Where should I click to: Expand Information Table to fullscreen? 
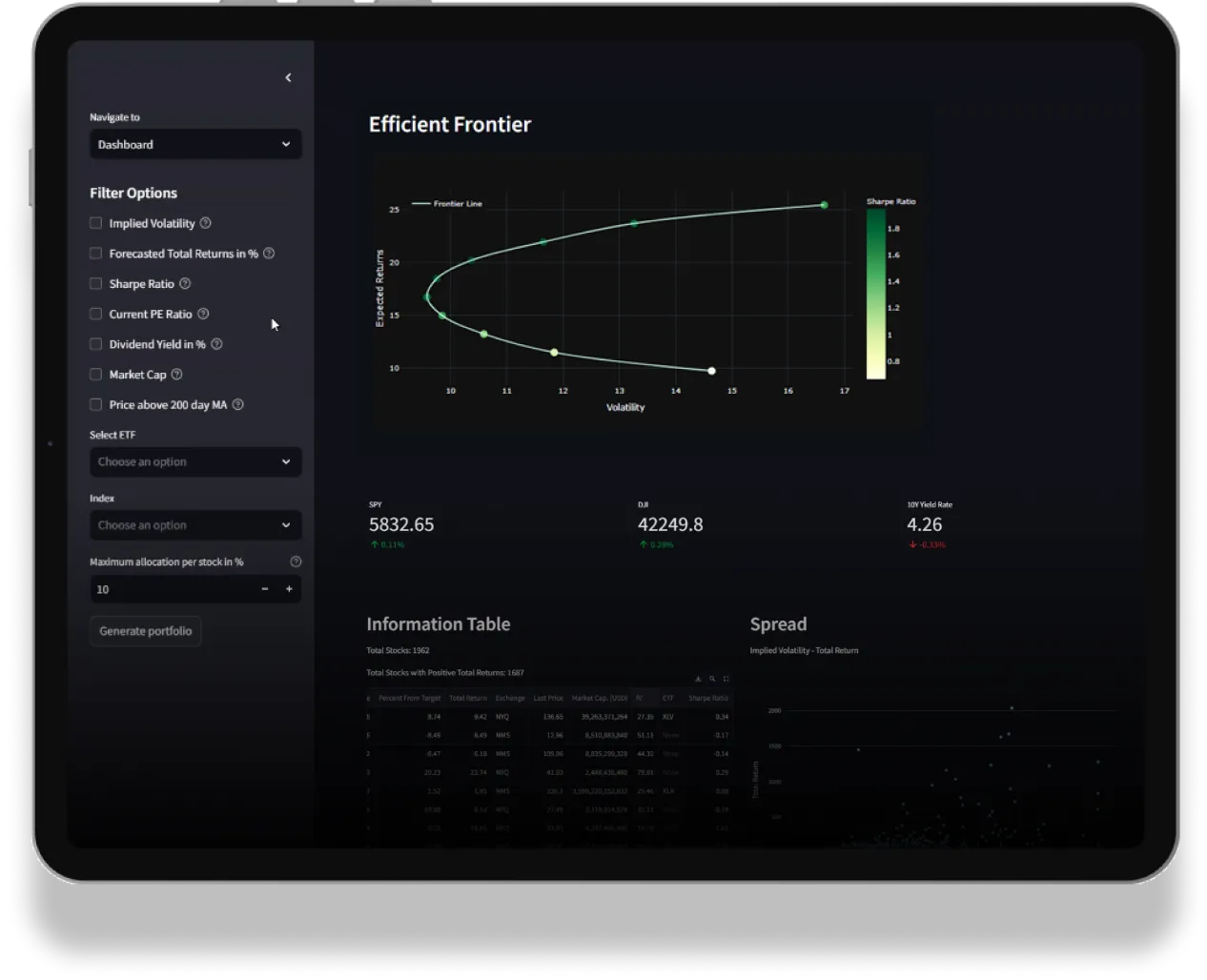point(726,679)
